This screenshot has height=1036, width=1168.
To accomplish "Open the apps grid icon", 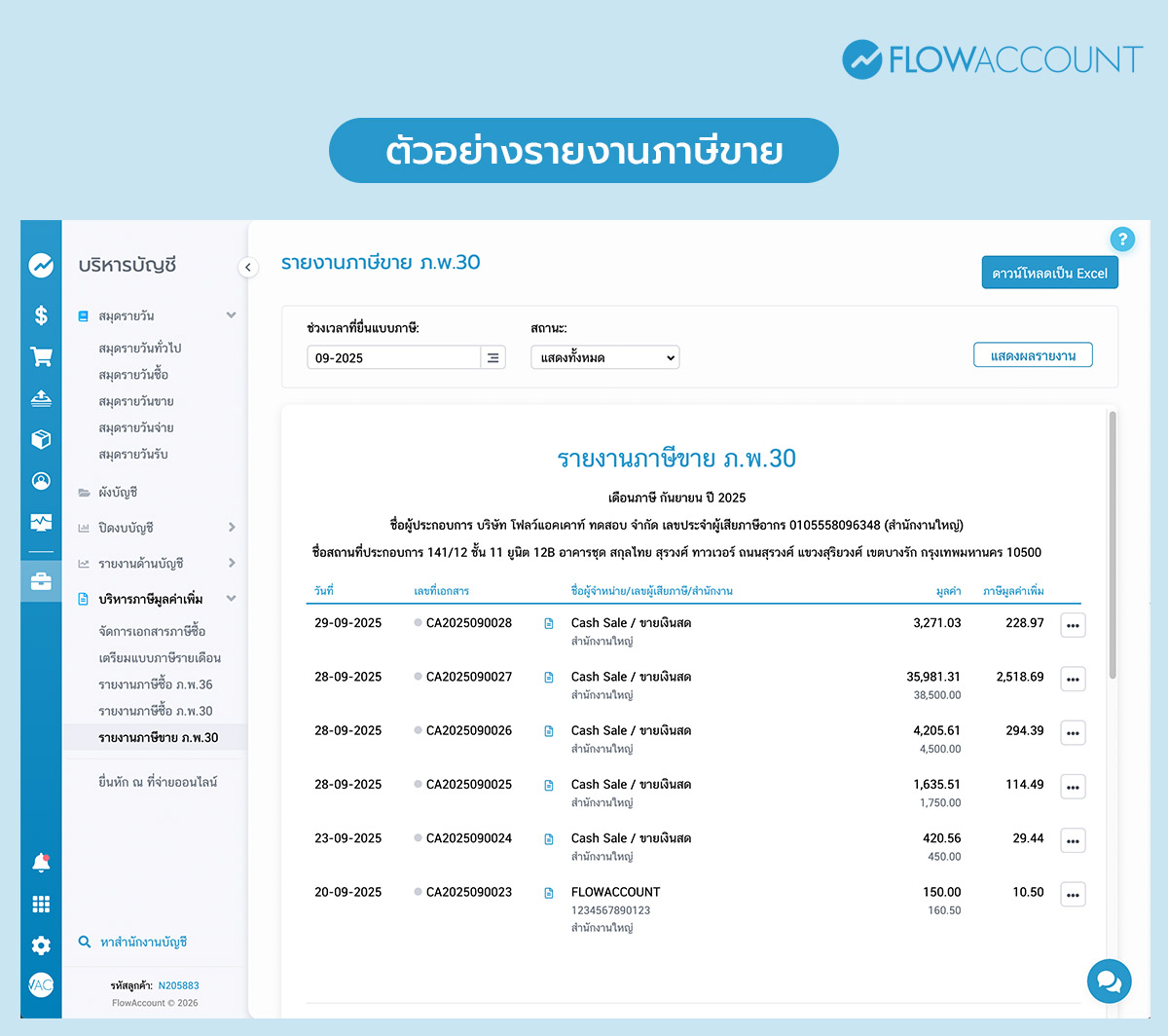I will (x=41, y=904).
